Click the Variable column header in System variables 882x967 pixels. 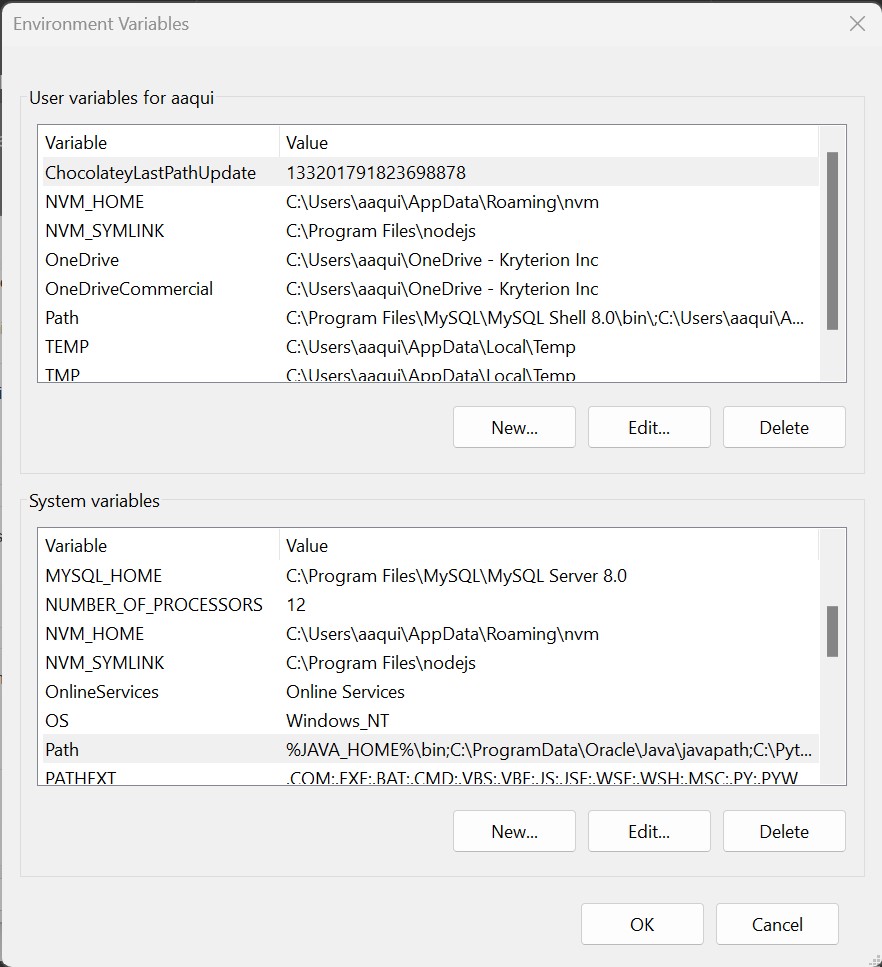click(150, 545)
